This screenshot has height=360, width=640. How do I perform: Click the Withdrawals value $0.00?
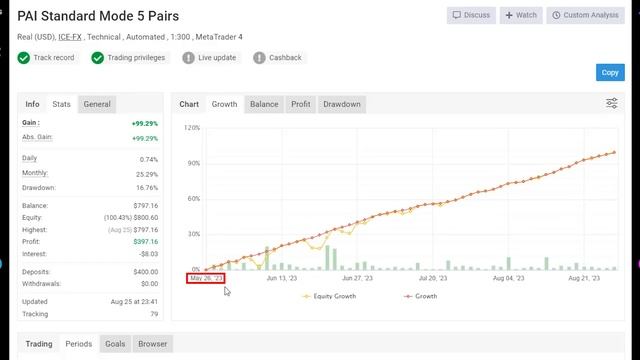tap(149, 284)
